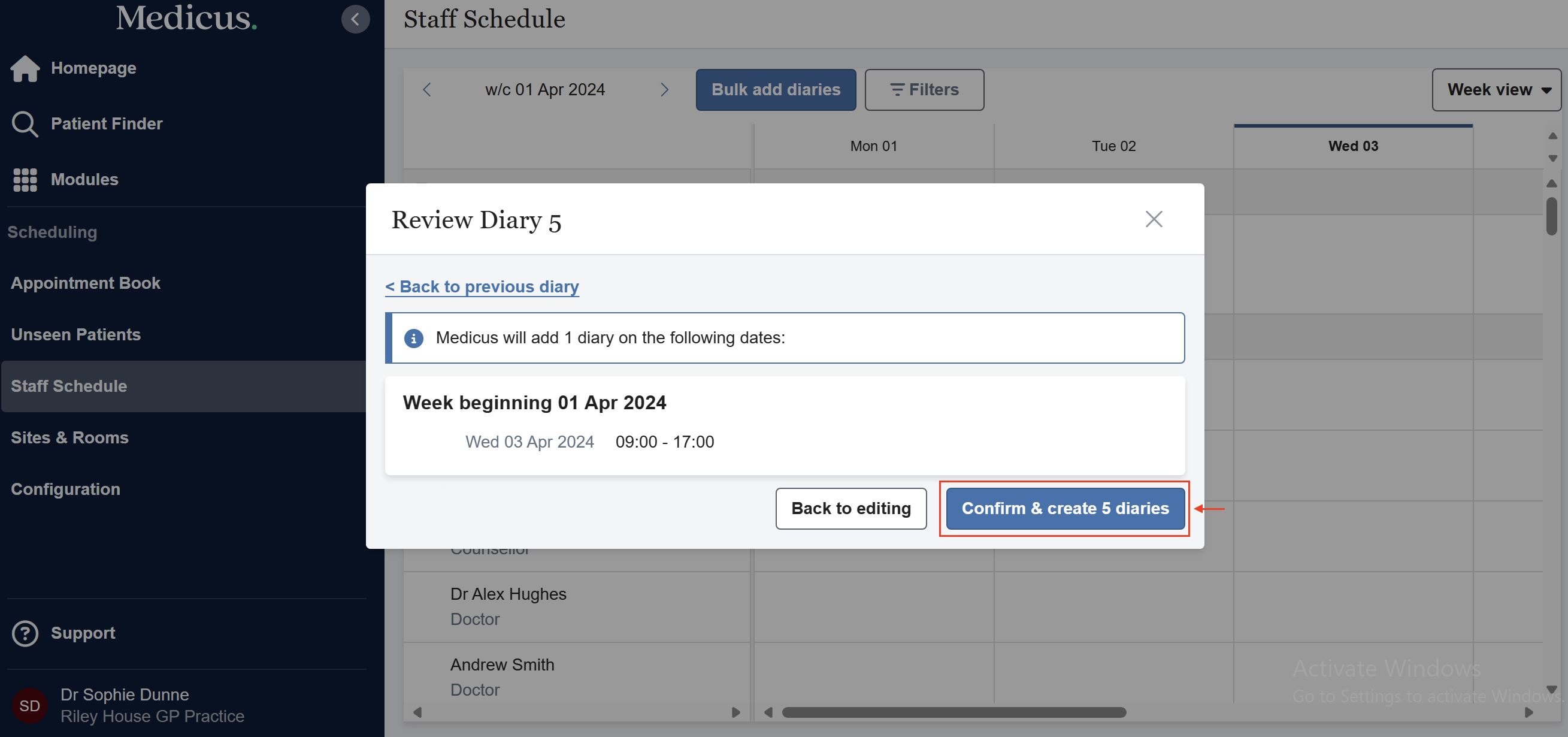Go to the next week arrow
This screenshot has width=1568, height=737.
[664, 90]
